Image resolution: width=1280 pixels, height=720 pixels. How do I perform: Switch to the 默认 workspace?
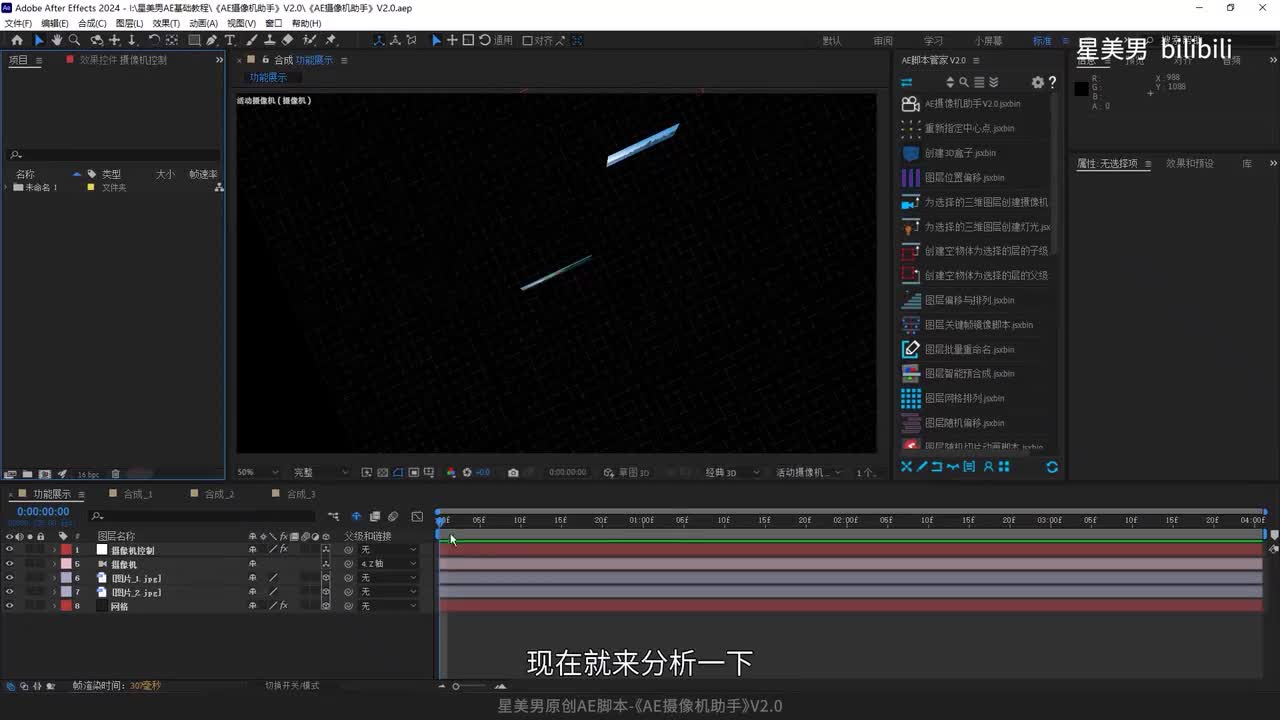click(832, 41)
